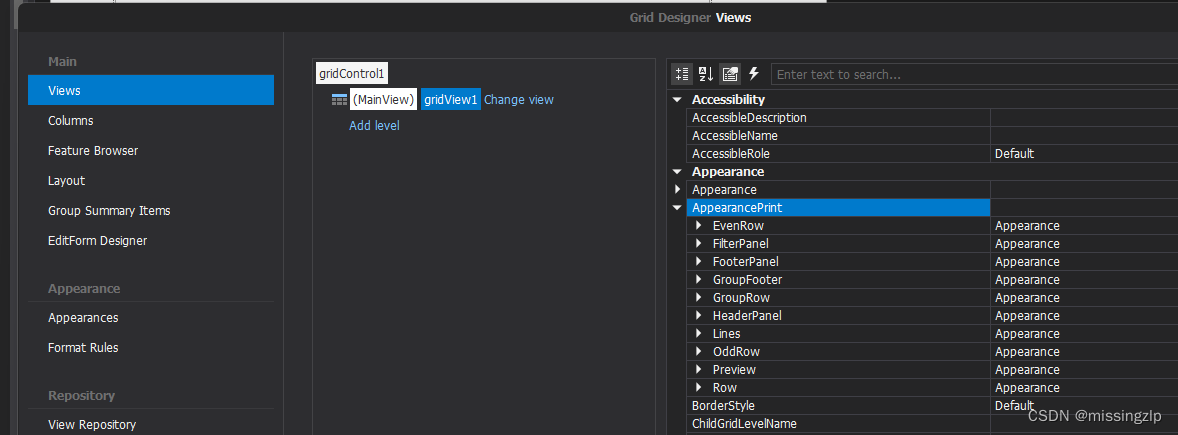Select the AccessibleRole property
Viewport: 1178px width, 435px height.
(x=838, y=153)
